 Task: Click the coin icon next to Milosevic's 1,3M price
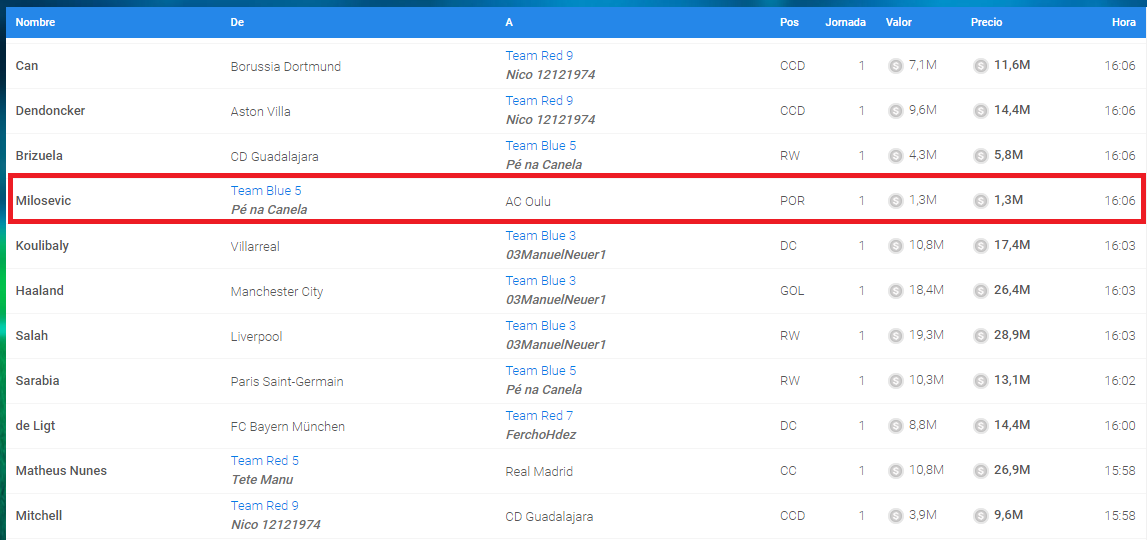(x=981, y=200)
